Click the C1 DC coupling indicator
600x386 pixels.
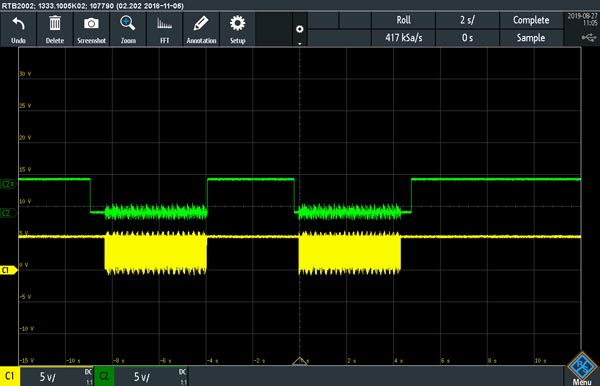88,372
